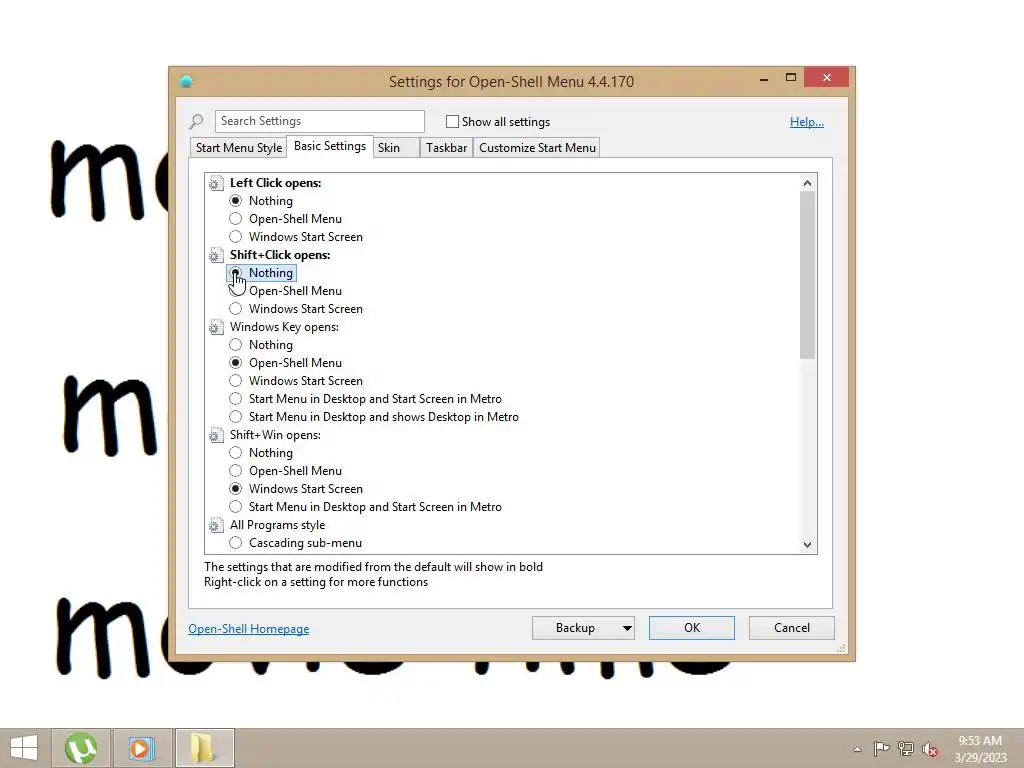Screen dimensions: 1024x768
Task: Close the Open-Shell settings window
Action: click(x=827, y=78)
